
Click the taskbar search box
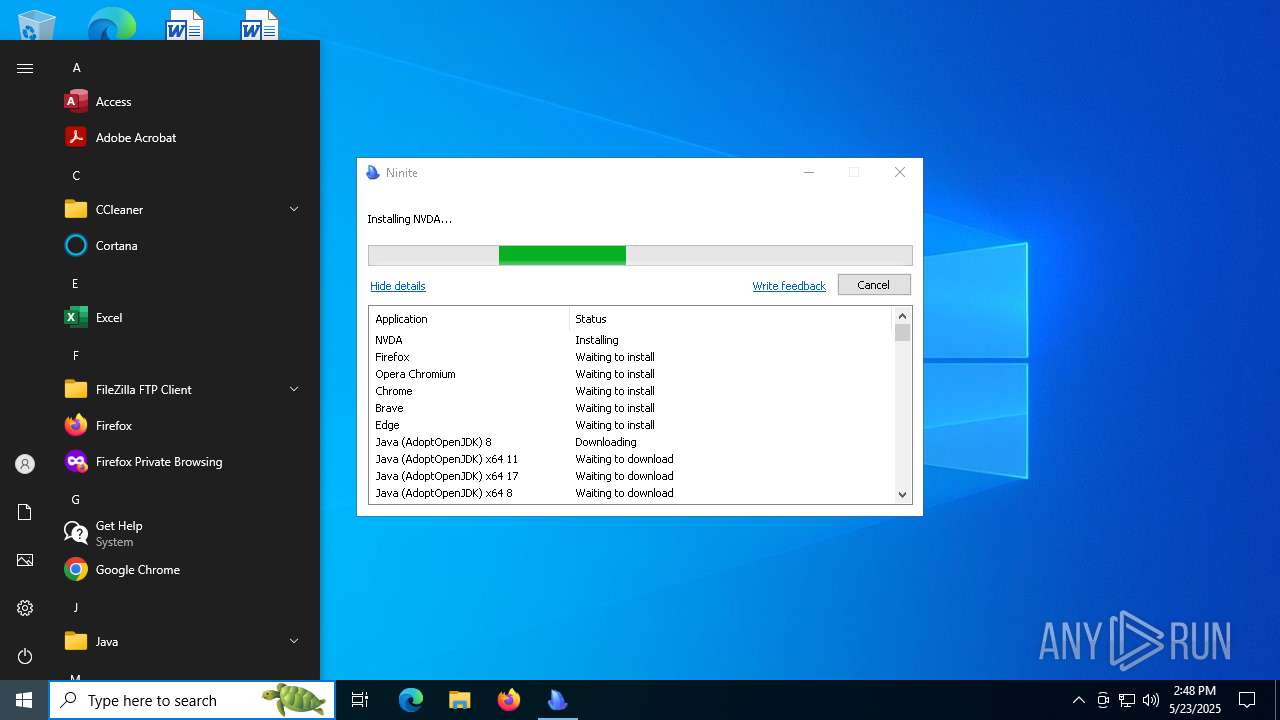point(192,700)
